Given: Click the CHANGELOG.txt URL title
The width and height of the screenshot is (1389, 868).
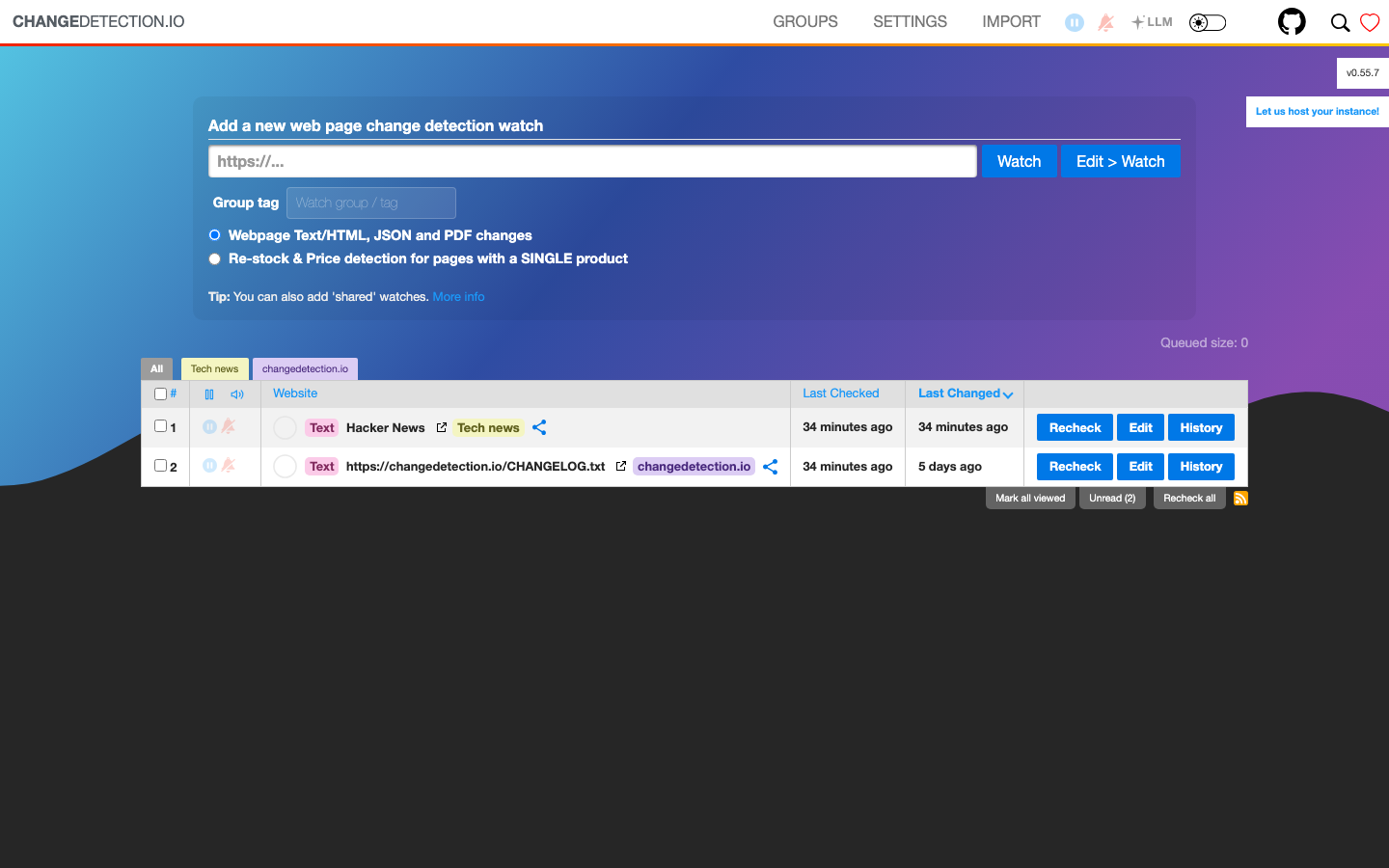Looking at the screenshot, I should (x=476, y=466).
